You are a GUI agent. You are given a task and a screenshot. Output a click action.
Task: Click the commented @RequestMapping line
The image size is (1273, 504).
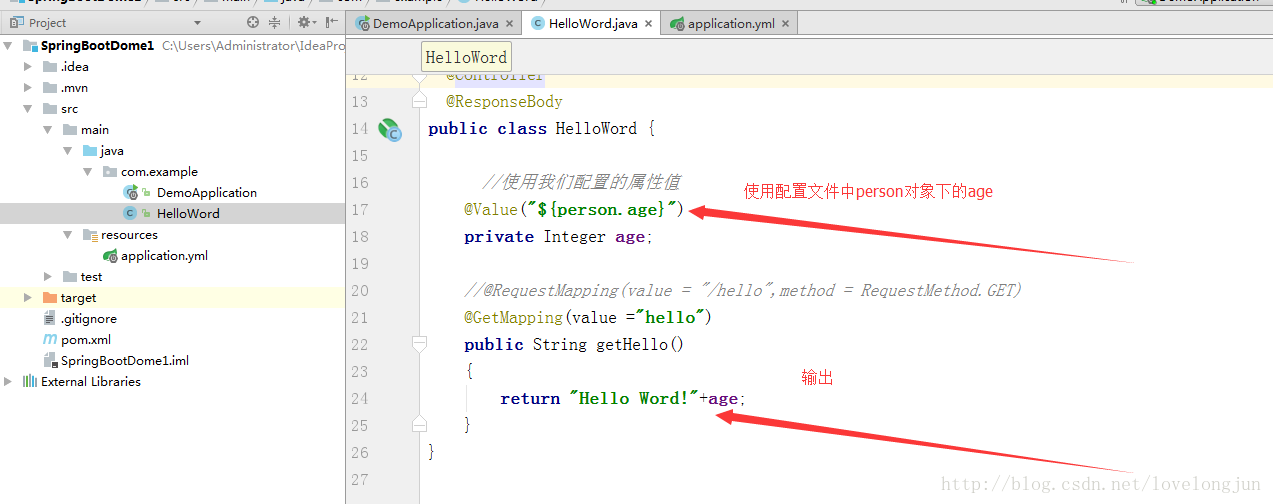743,290
